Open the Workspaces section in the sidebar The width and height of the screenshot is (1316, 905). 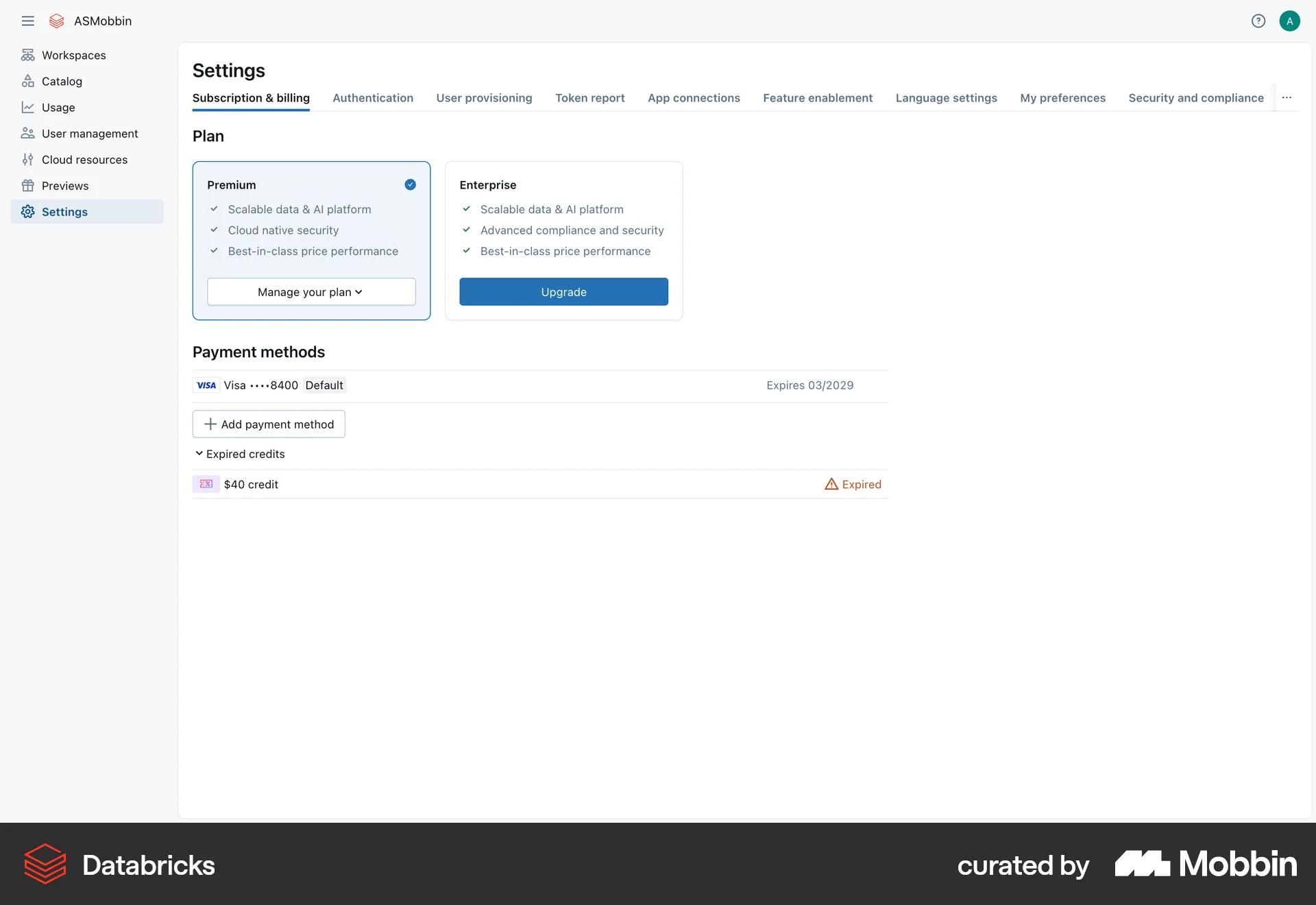coord(73,55)
